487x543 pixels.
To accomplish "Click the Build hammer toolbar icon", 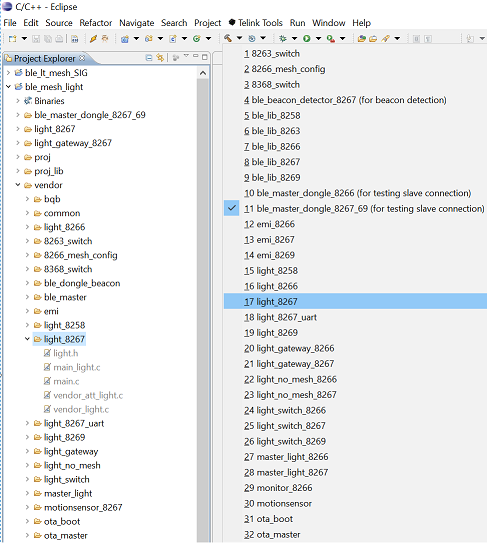I will (x=228, y=38).
